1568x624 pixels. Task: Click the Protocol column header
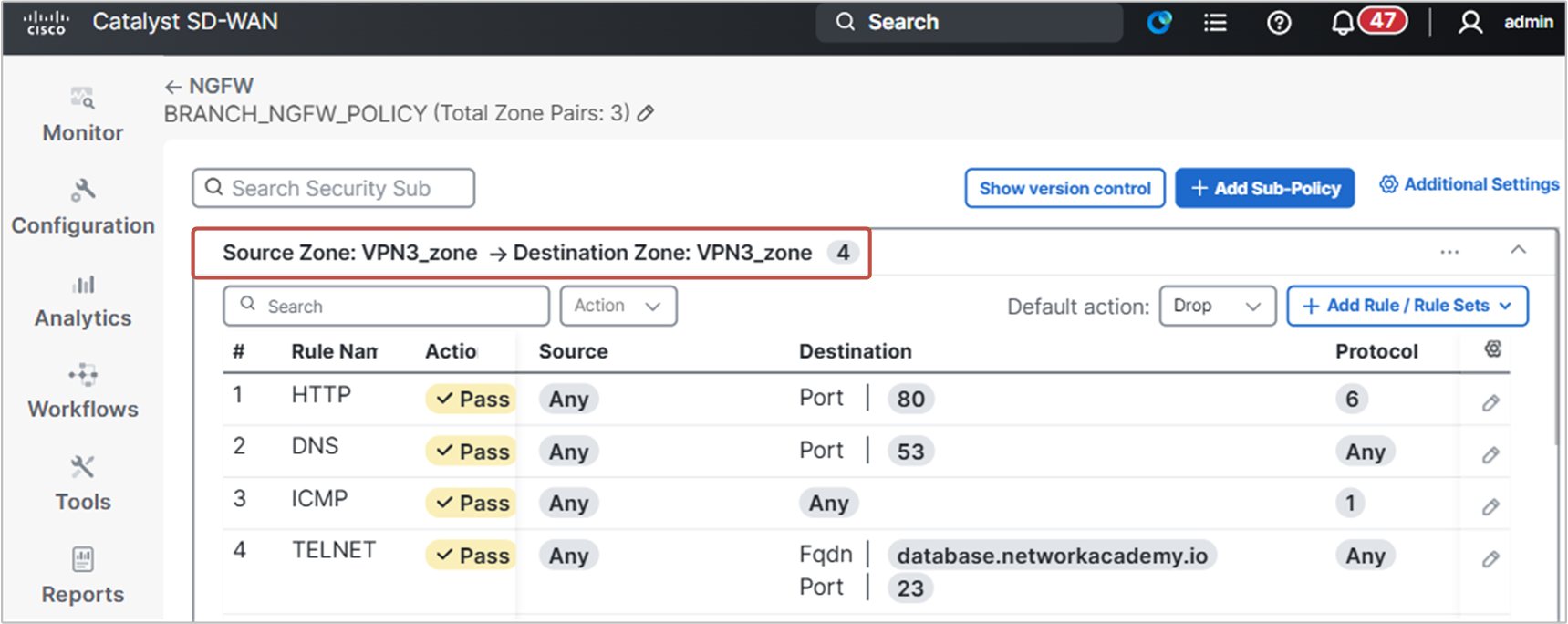point(1376,351)
